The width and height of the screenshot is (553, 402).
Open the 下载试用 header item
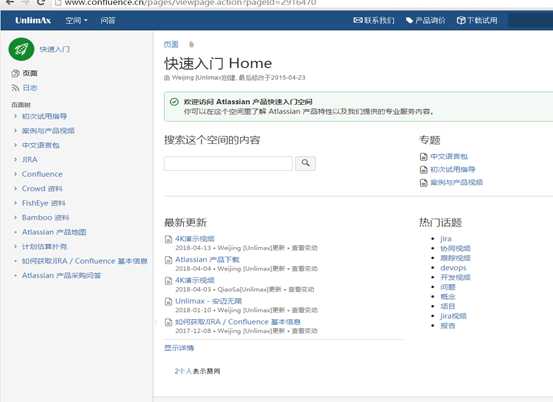[x=477, y=20]
